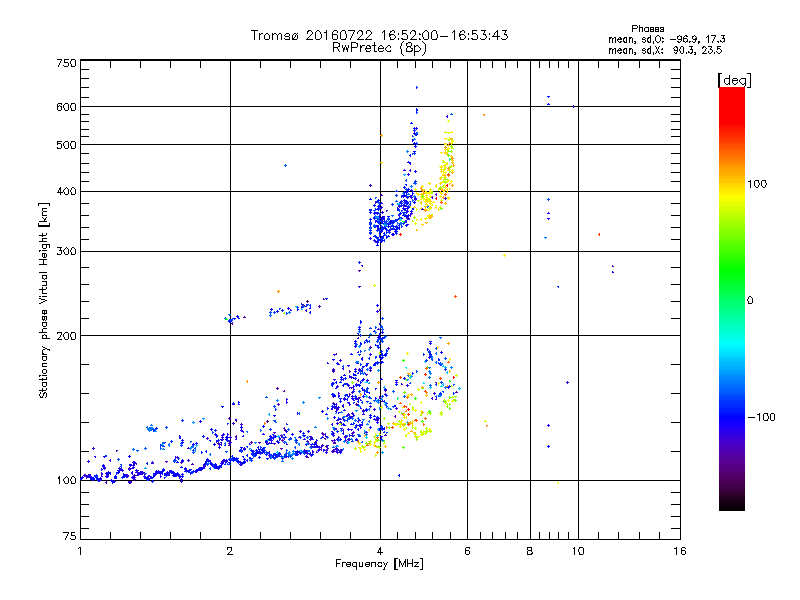The width and height of the screenshot is (800, 600).
Task: Click the y-axis tick label '75'
Action: (69, 536)
